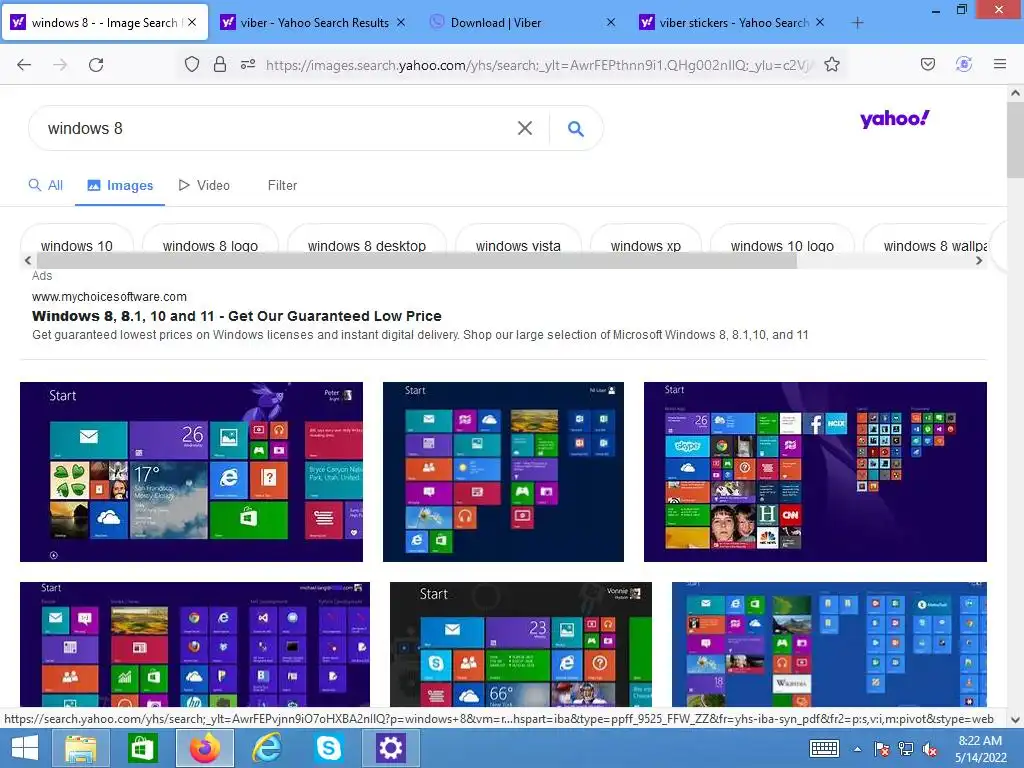Reload the current page

[96, 65]
